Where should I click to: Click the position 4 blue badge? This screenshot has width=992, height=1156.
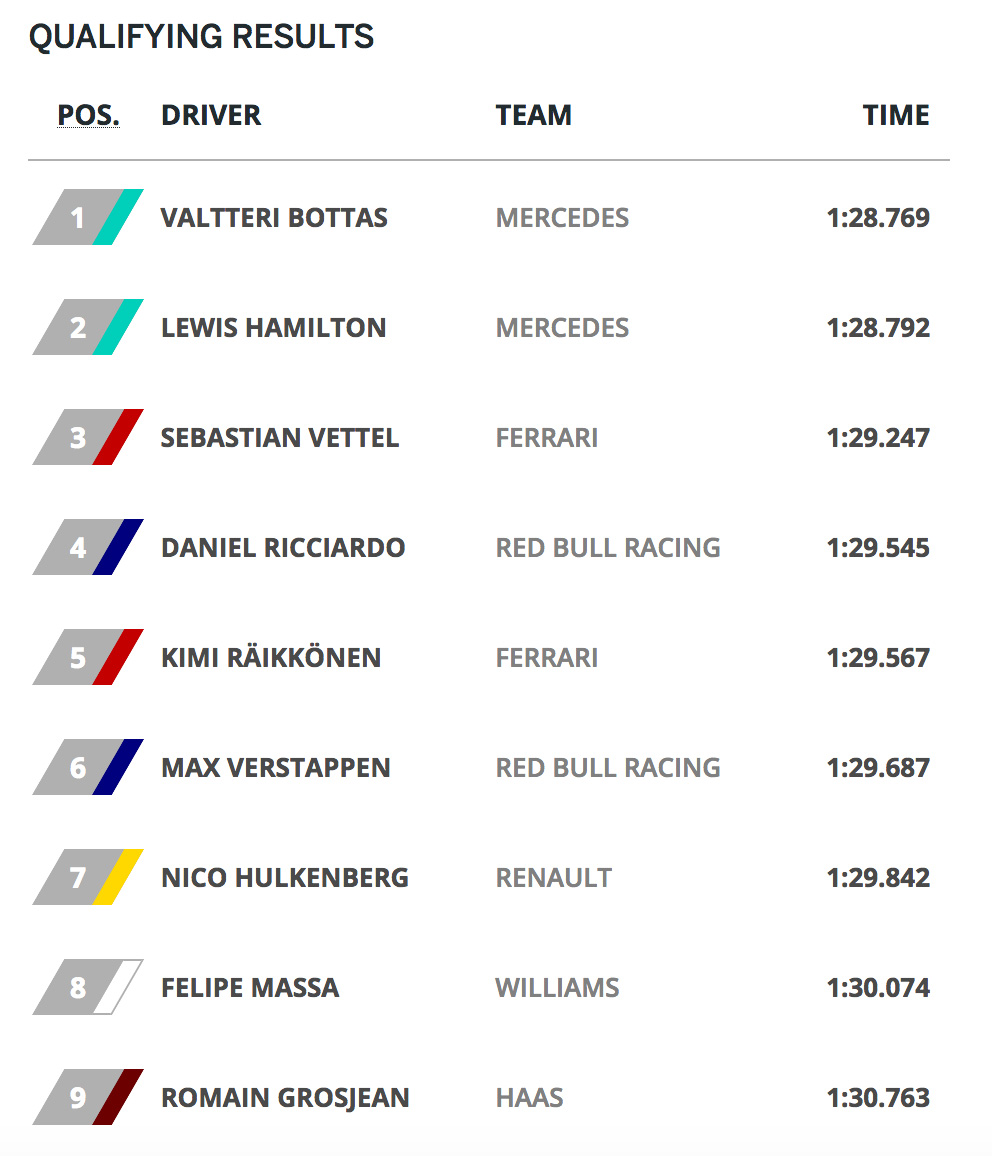click(88, 547)
